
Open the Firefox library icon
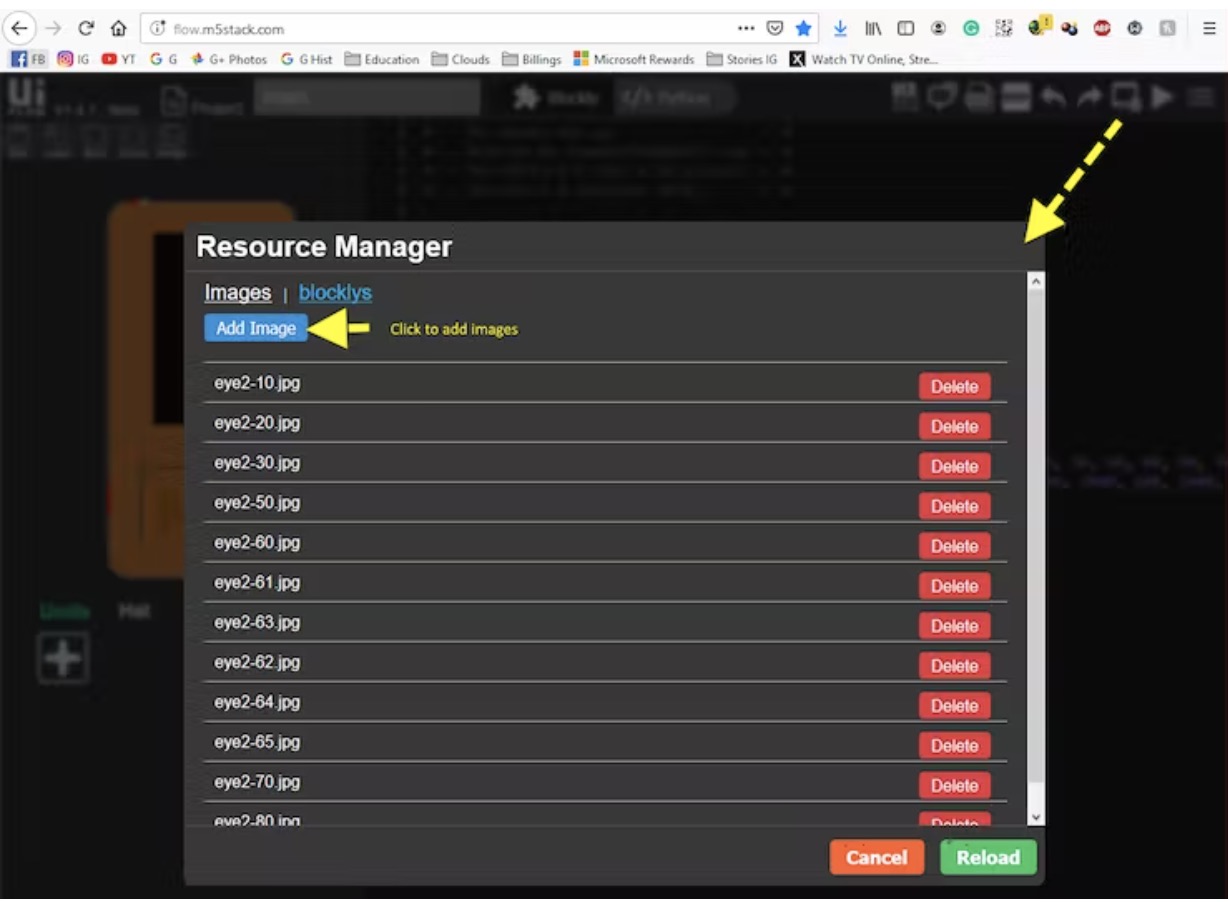click(x=873, y=29)
